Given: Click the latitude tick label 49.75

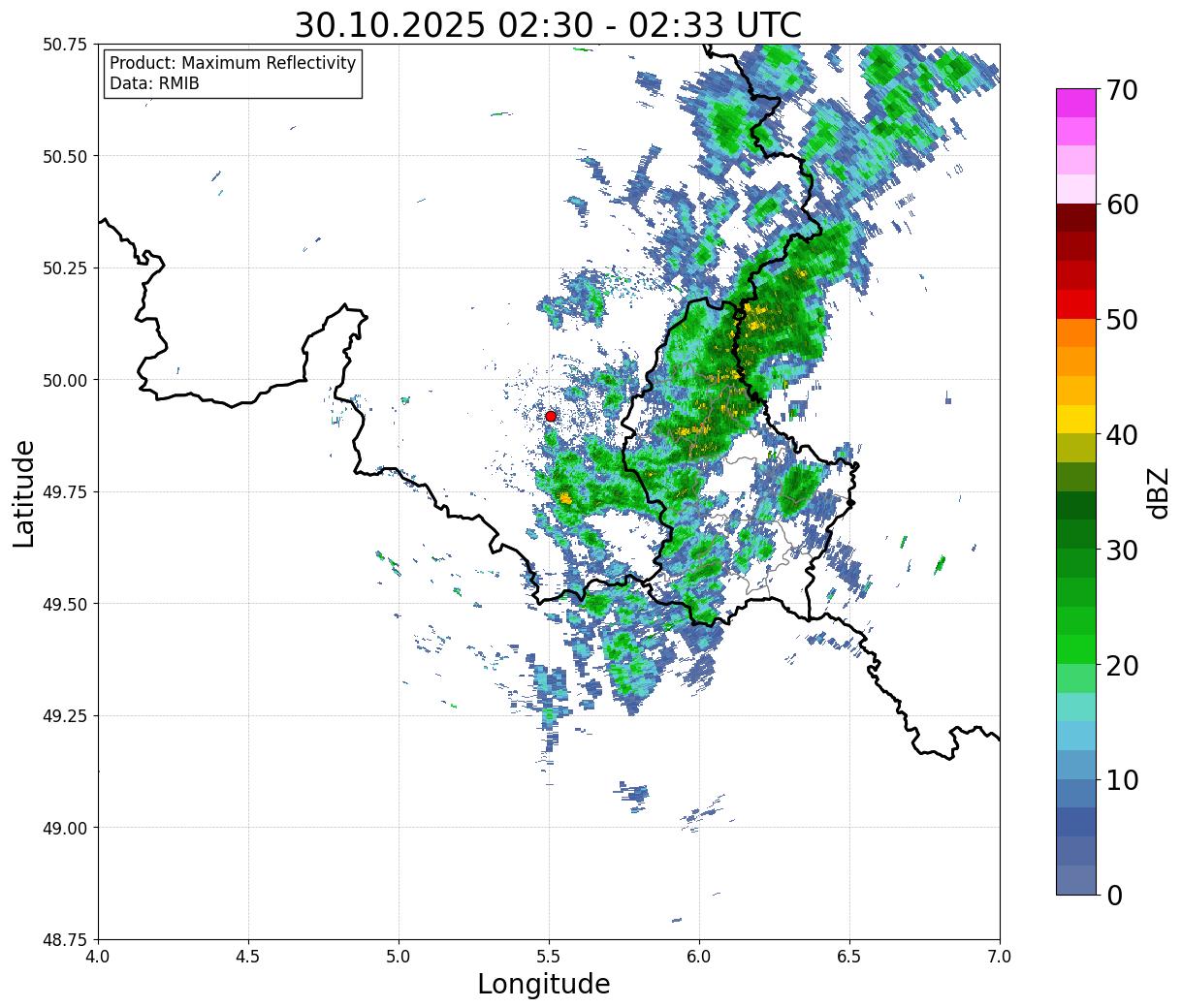Looking at the screenshot, I should [x=65, y=492].
